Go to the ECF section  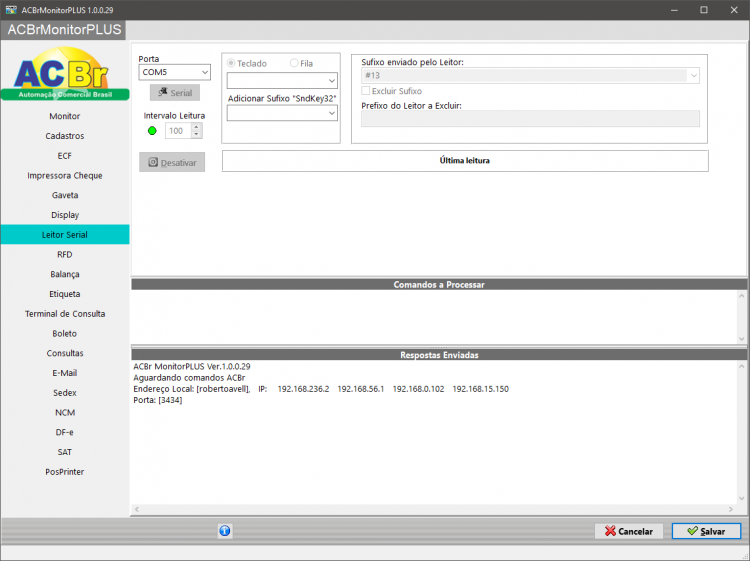click(65, 156)
